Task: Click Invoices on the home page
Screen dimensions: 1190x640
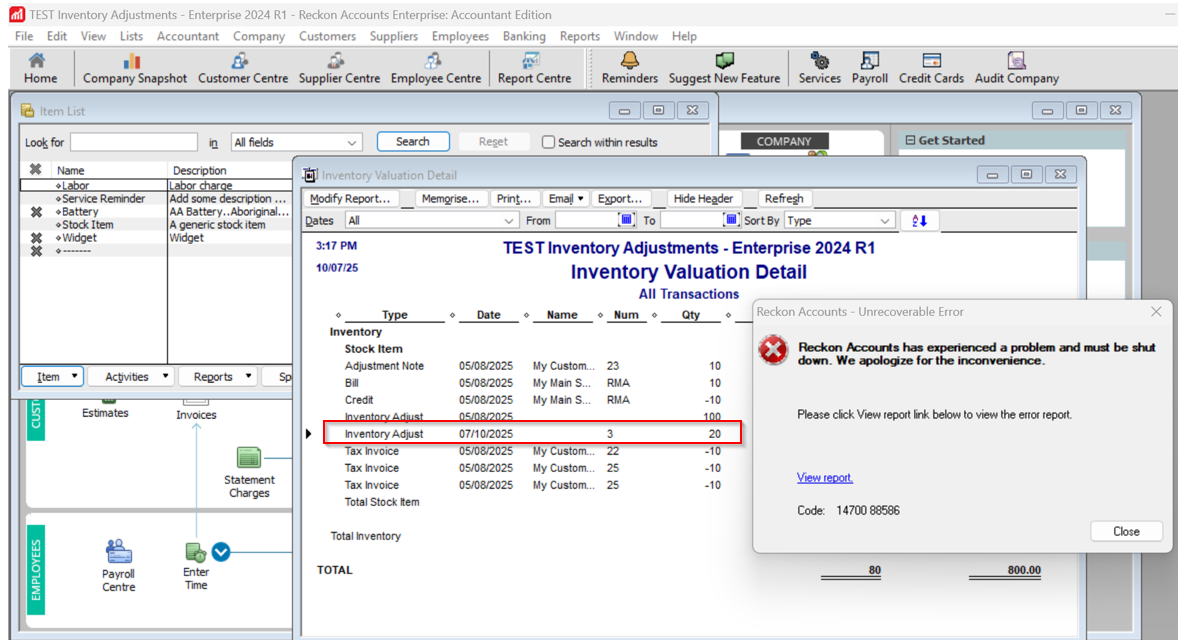Action: pos(196,406)
